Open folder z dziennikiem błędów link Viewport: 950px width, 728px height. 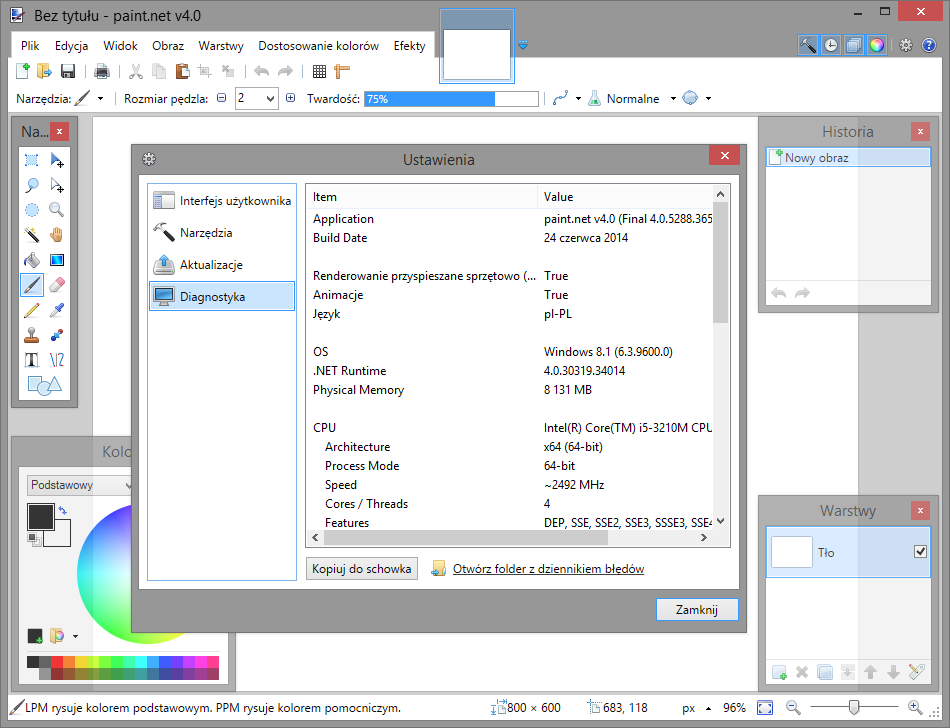point(548,569)
